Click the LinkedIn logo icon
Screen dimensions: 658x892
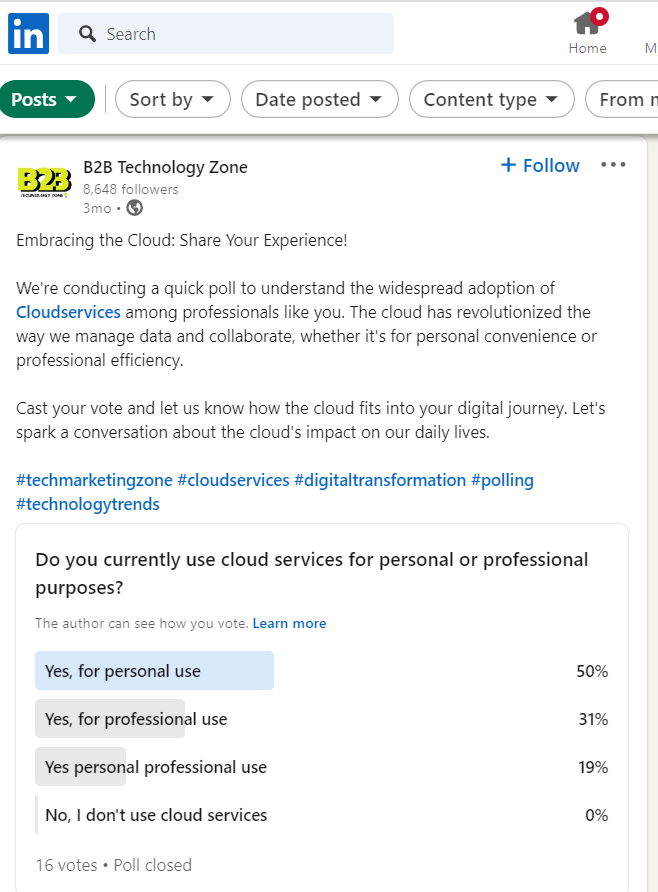pyautogui.click(x=28, y=34)
